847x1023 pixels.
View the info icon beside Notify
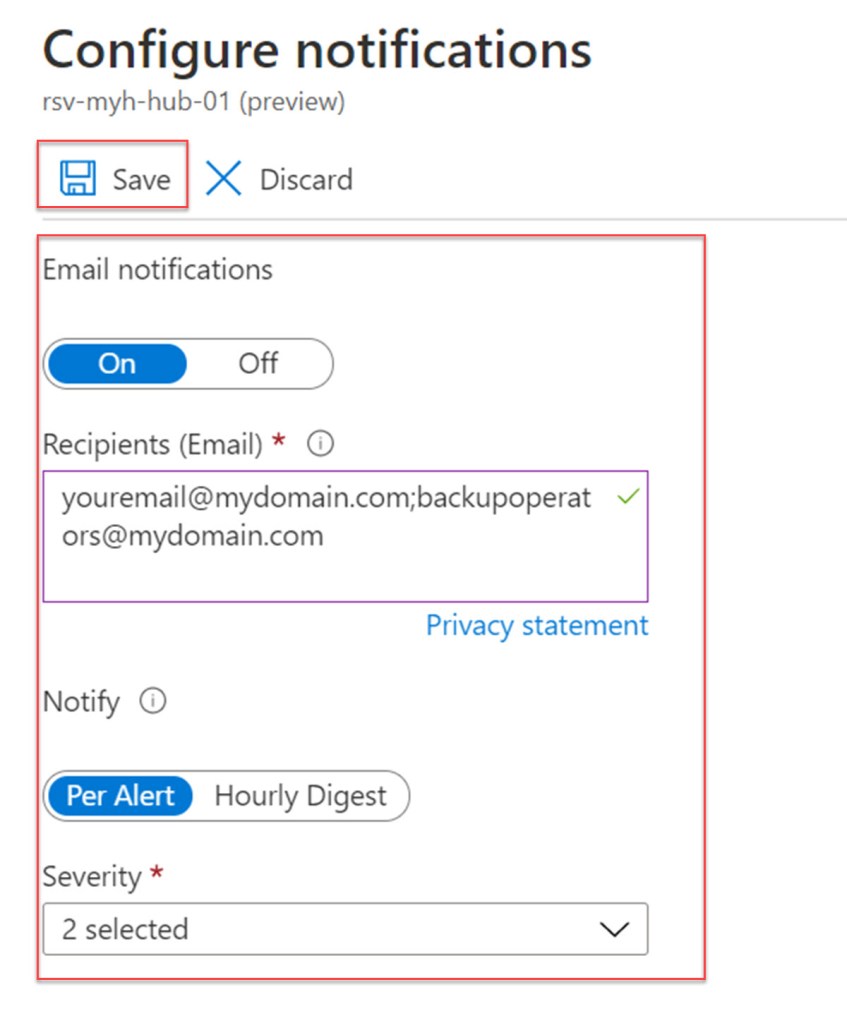tap(151, 701)
